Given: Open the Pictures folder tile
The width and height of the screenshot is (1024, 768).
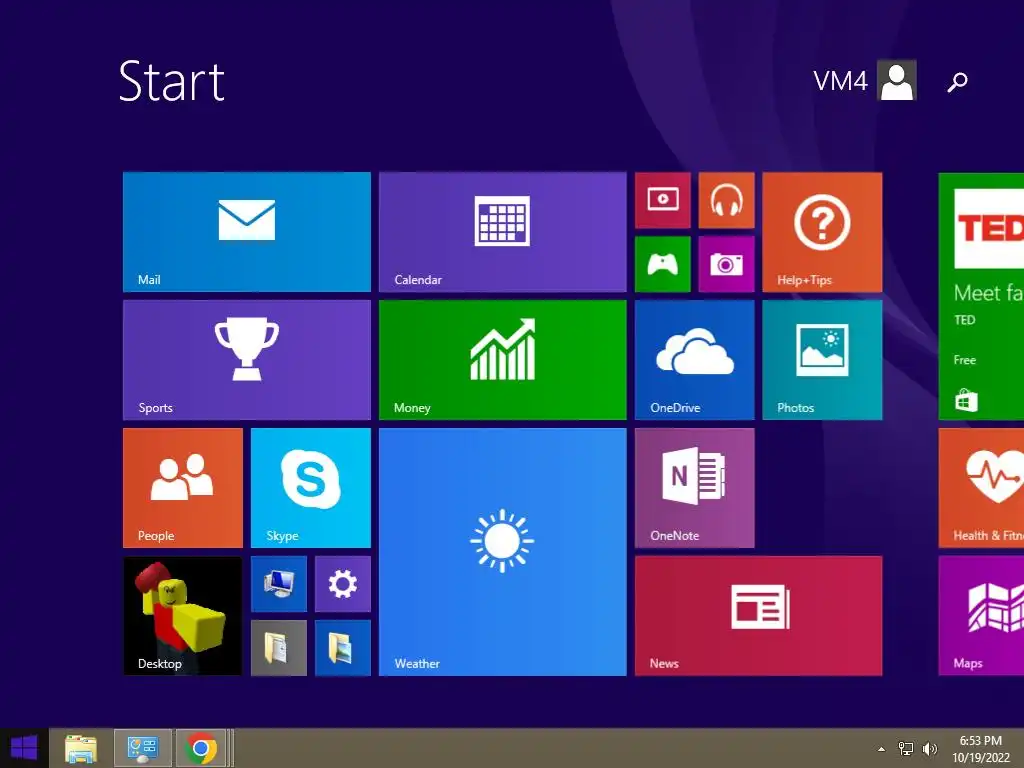Looking at the screenshot, I should [x=343, y=648].
